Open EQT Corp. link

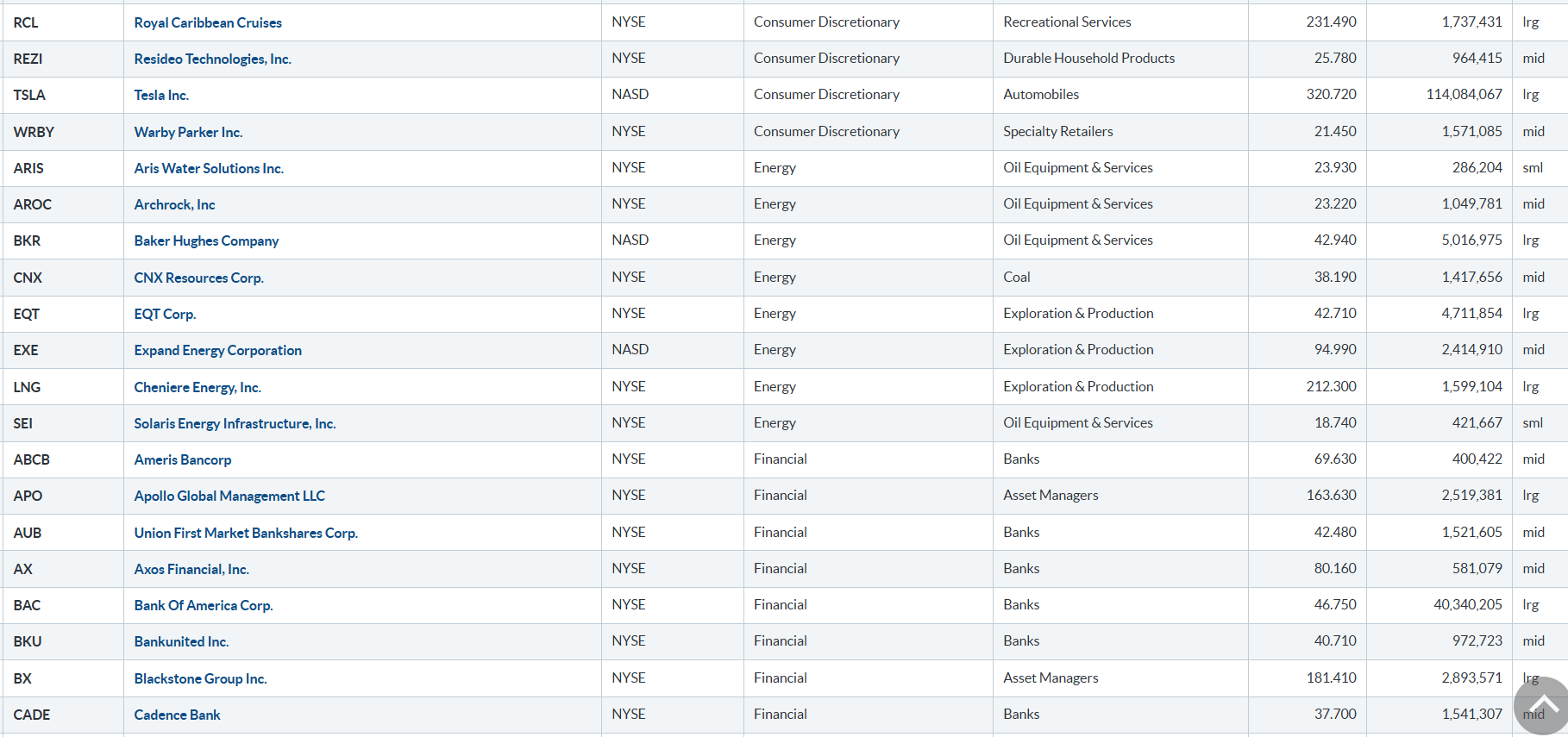point(165,314)
